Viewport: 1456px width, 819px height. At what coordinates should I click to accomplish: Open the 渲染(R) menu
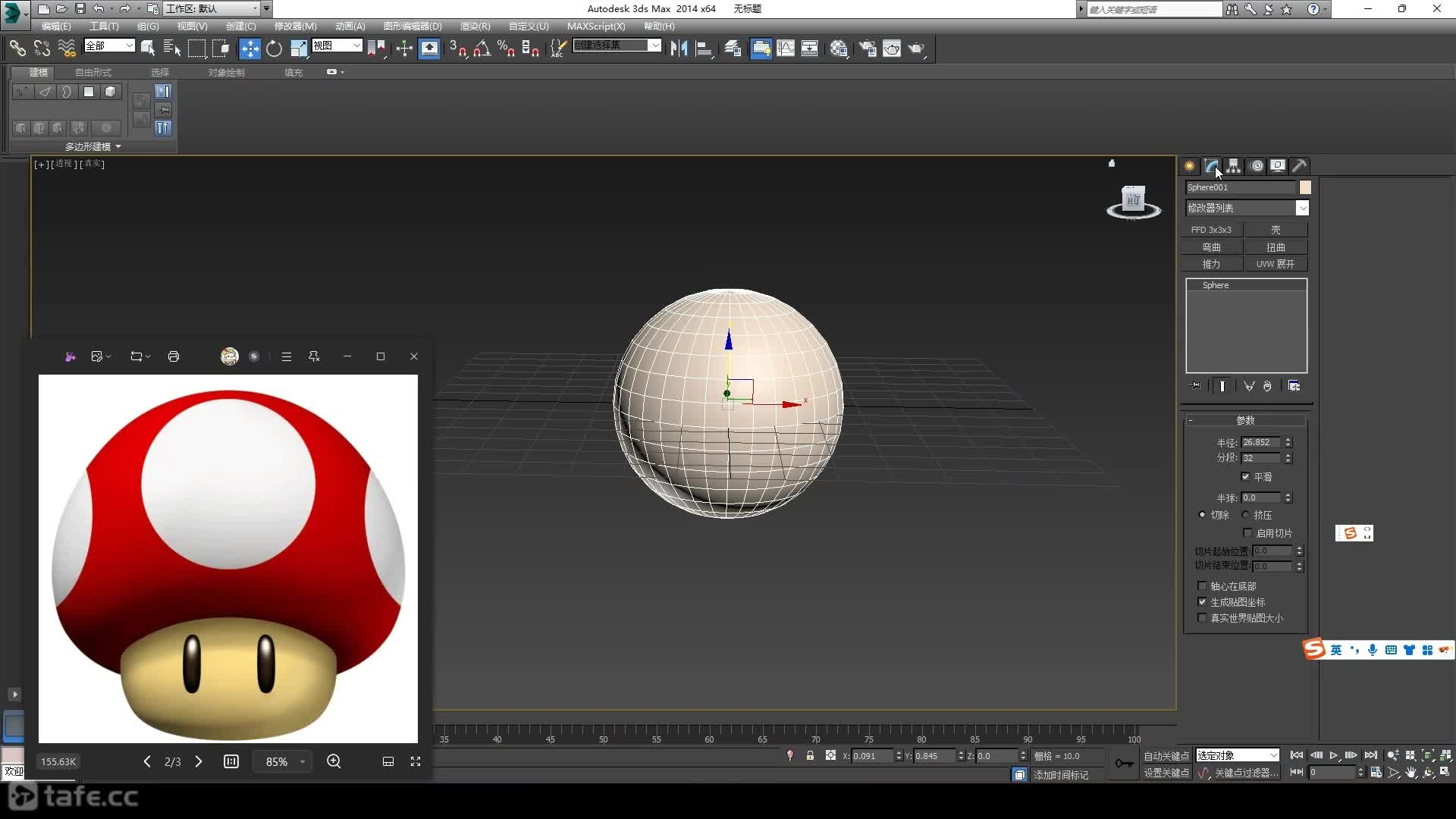475,26
